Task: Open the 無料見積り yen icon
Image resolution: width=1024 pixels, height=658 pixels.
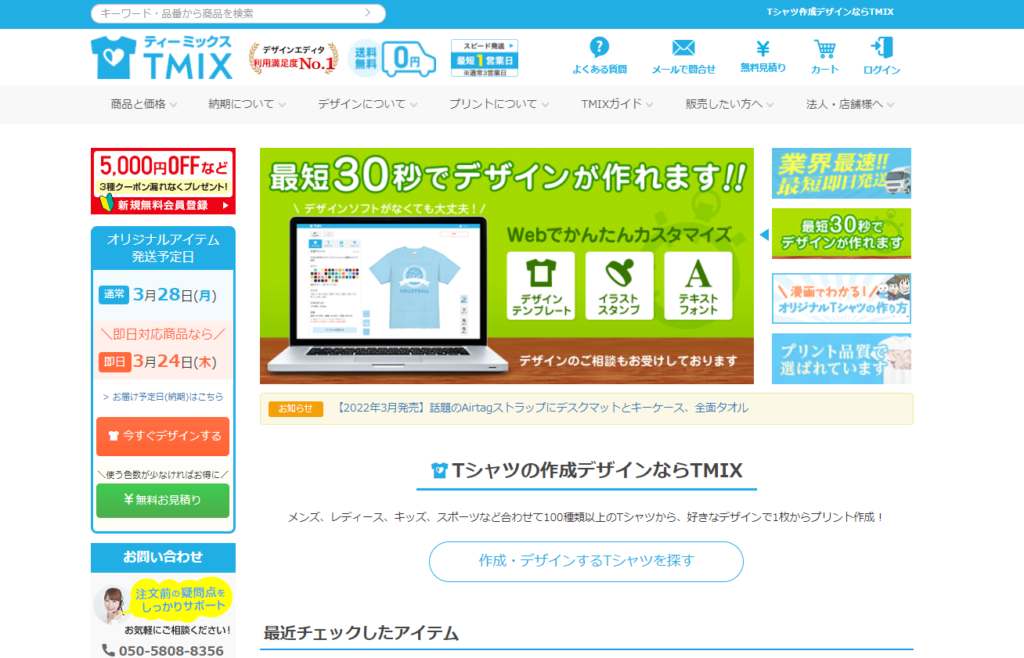Action: click(x=763, y=48)
